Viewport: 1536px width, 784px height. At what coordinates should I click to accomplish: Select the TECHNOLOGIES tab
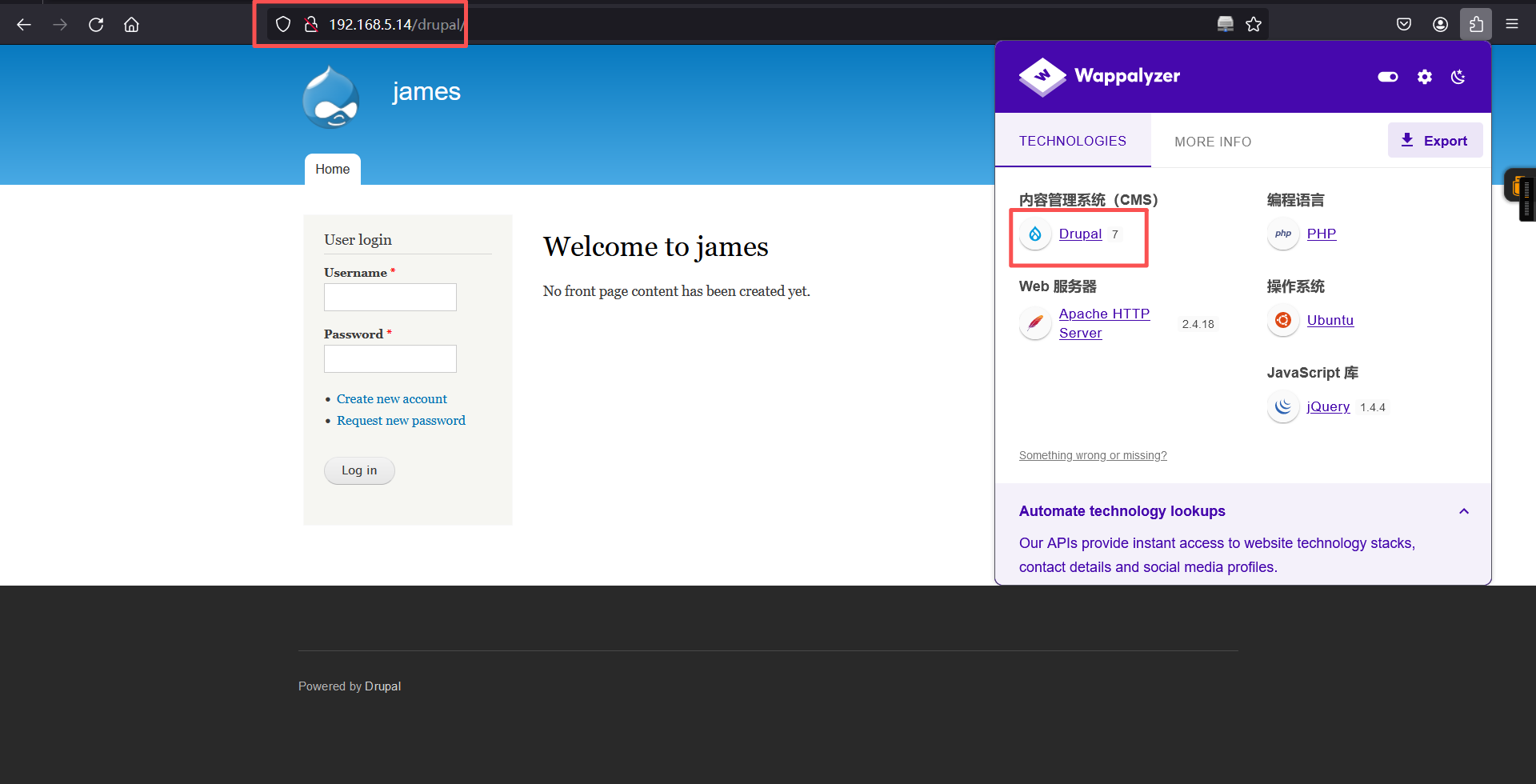pos(1073,141)
